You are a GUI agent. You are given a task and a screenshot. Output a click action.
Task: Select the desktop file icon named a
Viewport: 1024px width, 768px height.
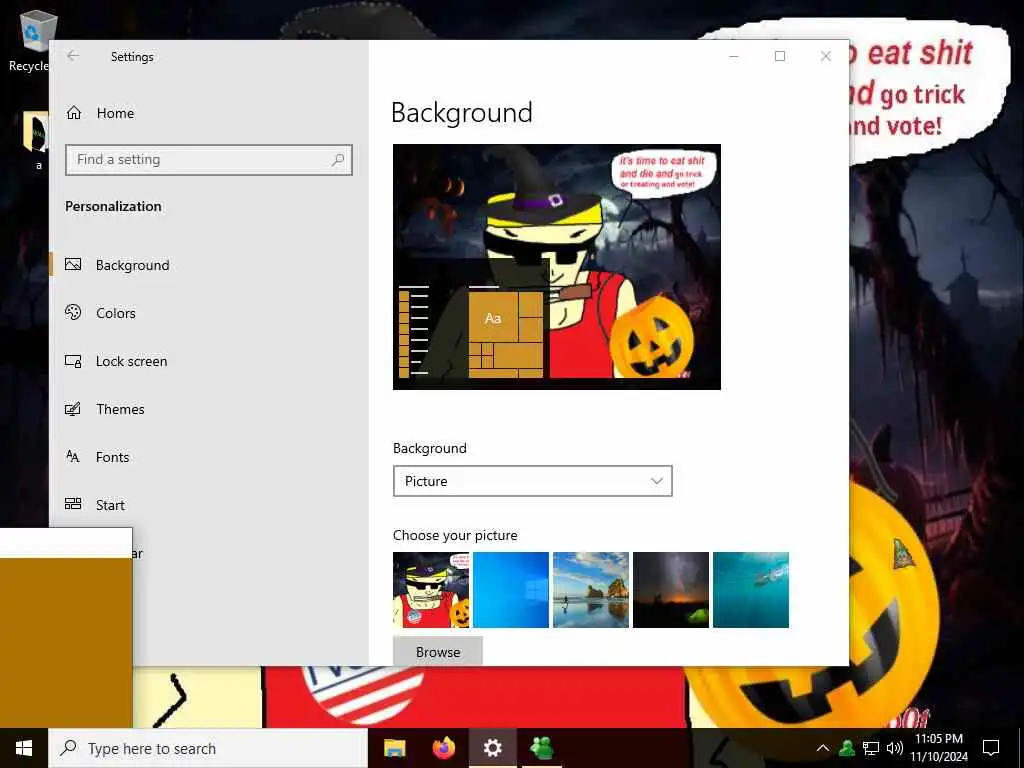tap(37, 140)
